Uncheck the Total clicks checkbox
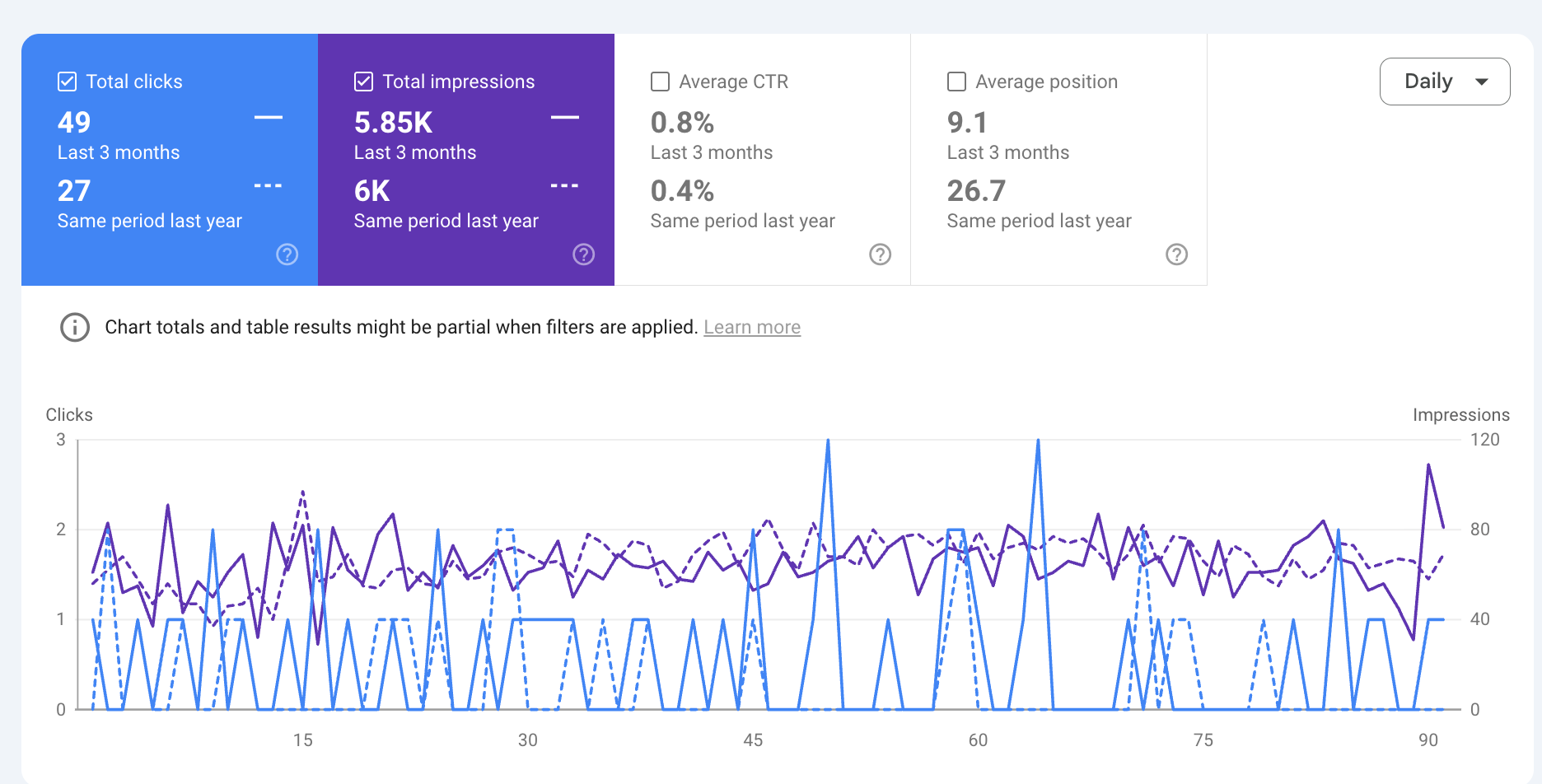Screen dimensions: 1542x784 pos(68,82)
